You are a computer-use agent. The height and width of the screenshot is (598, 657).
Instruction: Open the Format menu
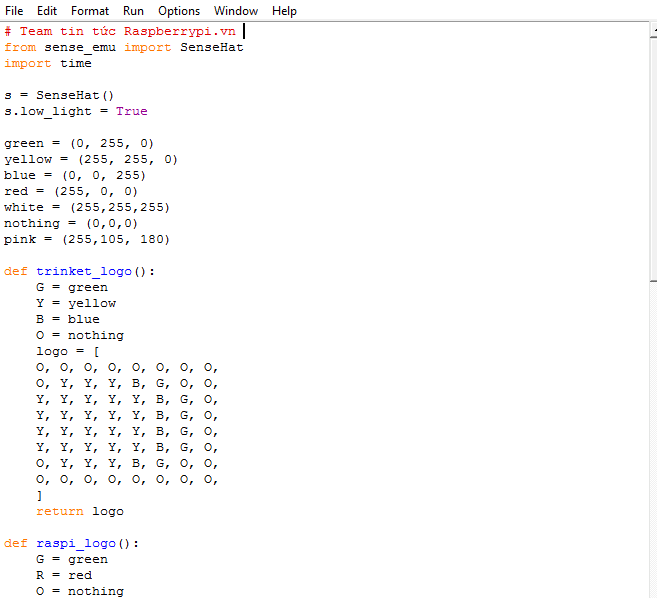[90, 11]
